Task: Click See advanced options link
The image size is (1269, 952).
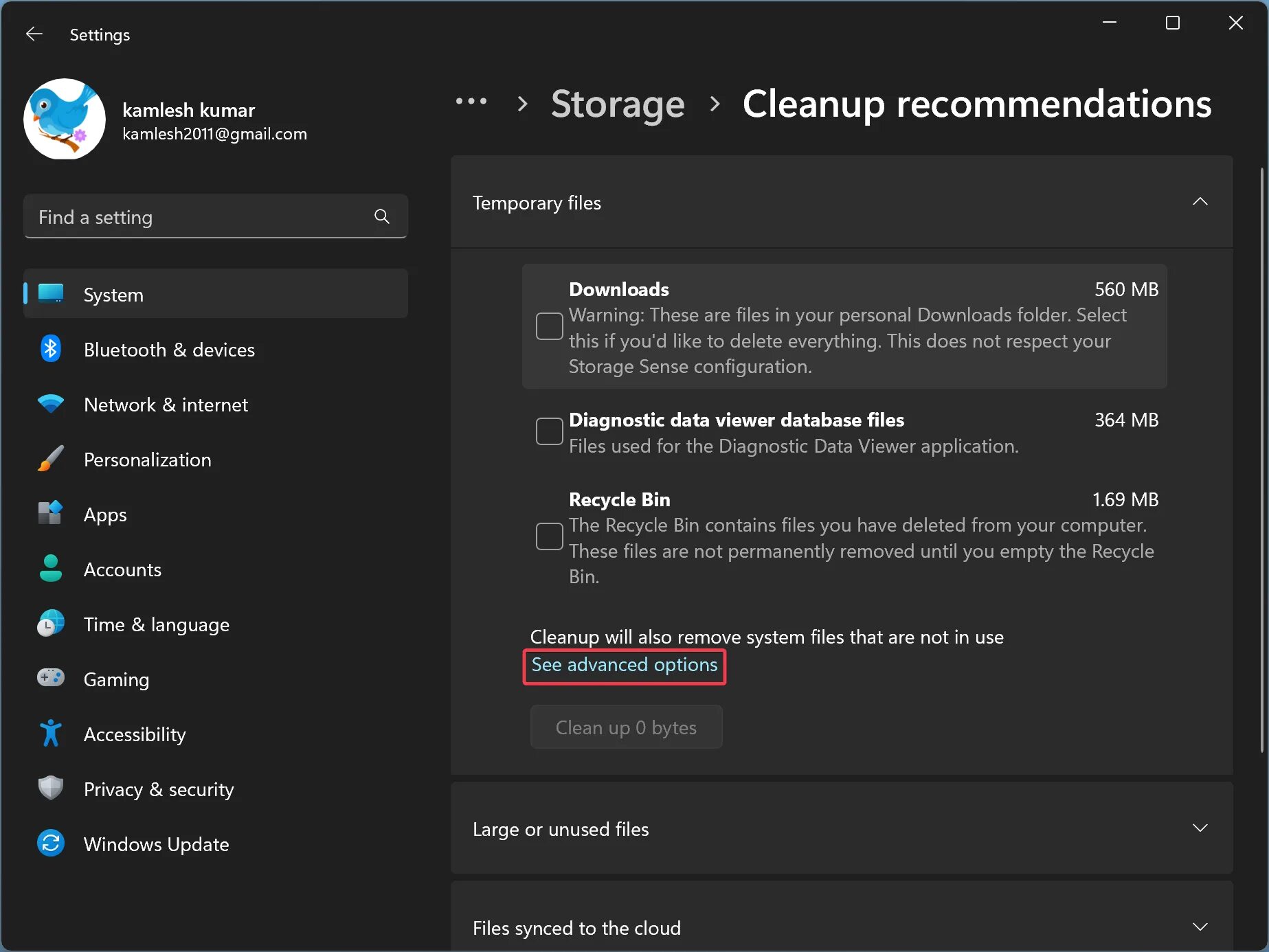Action: [x=624, y=665]
